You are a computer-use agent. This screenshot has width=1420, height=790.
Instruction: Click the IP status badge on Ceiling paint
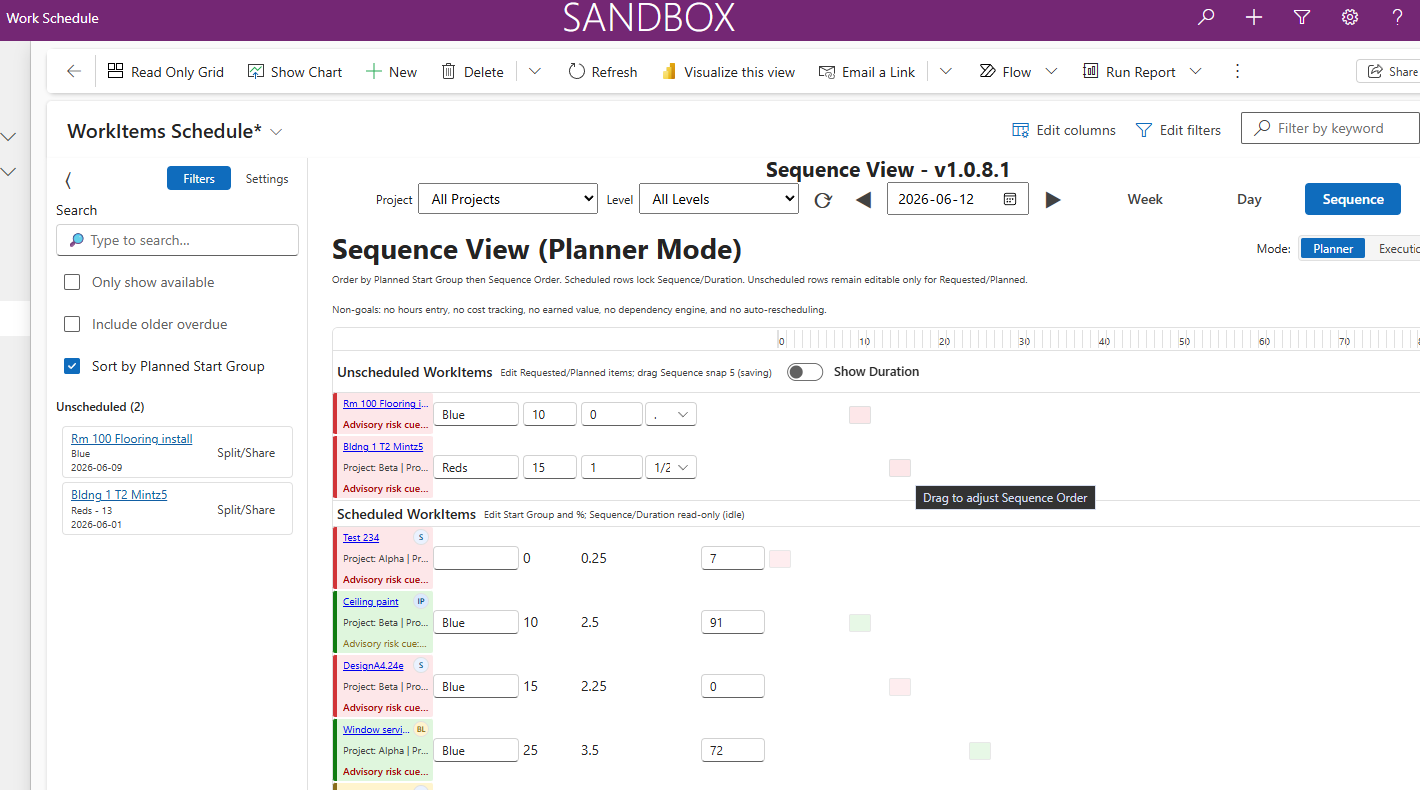pos(421,601)
